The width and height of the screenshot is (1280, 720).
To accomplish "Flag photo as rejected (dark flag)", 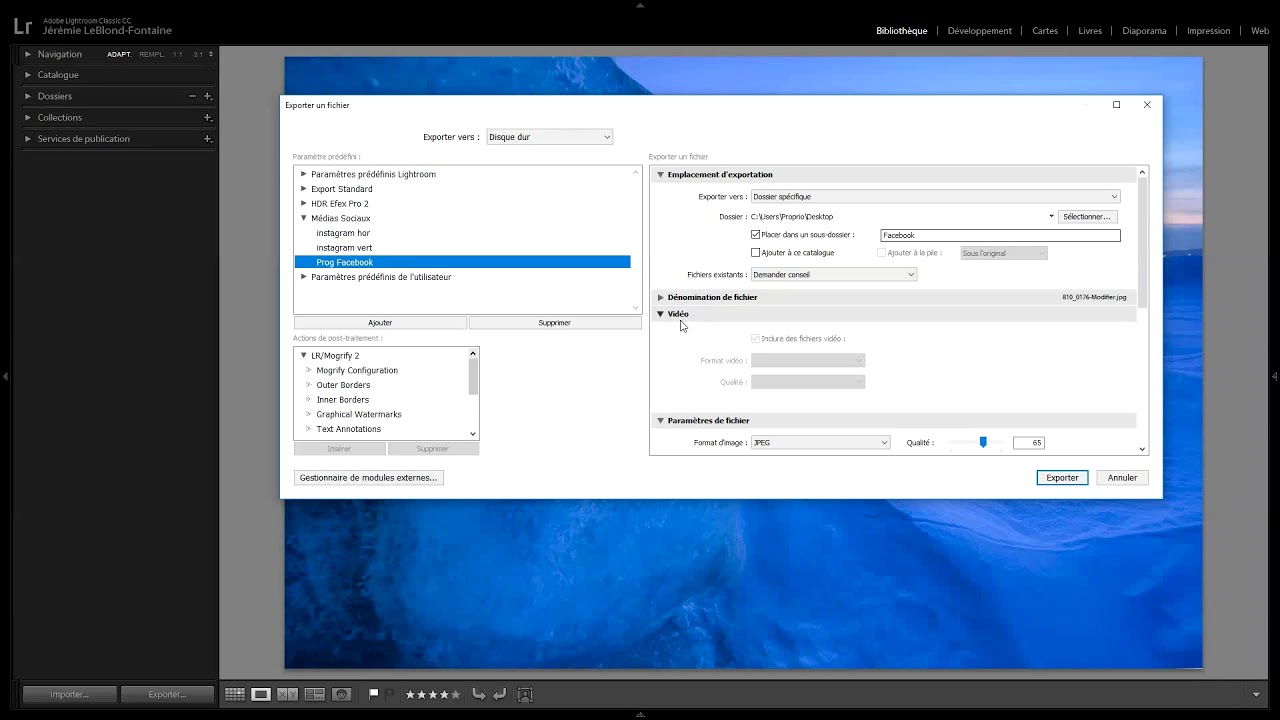I will coord(390,694).
